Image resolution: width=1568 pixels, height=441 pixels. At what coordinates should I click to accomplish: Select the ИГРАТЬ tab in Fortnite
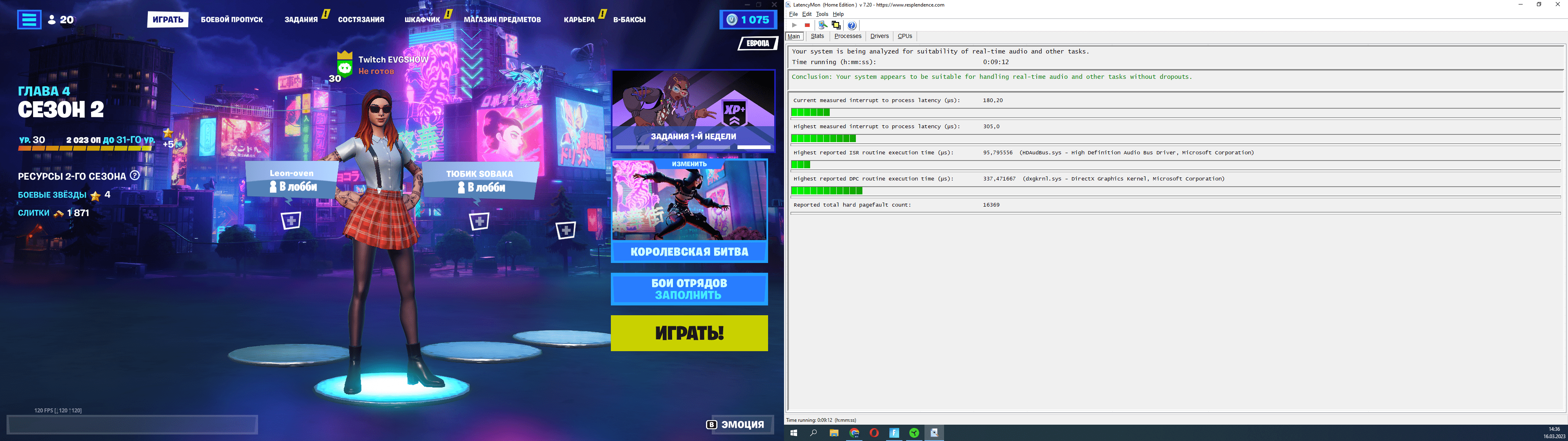pyautogui.click(x=167, y=20)
